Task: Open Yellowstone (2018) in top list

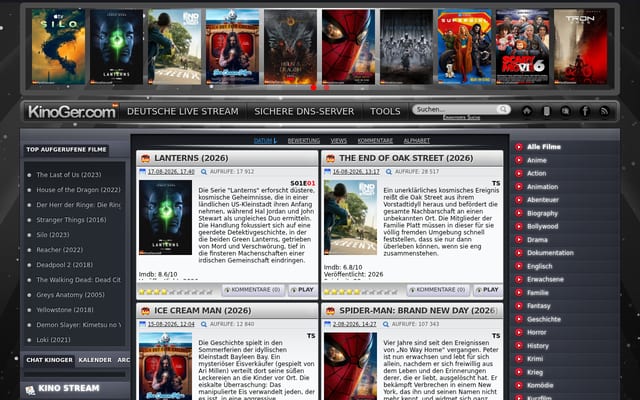Action: (64, 310)
